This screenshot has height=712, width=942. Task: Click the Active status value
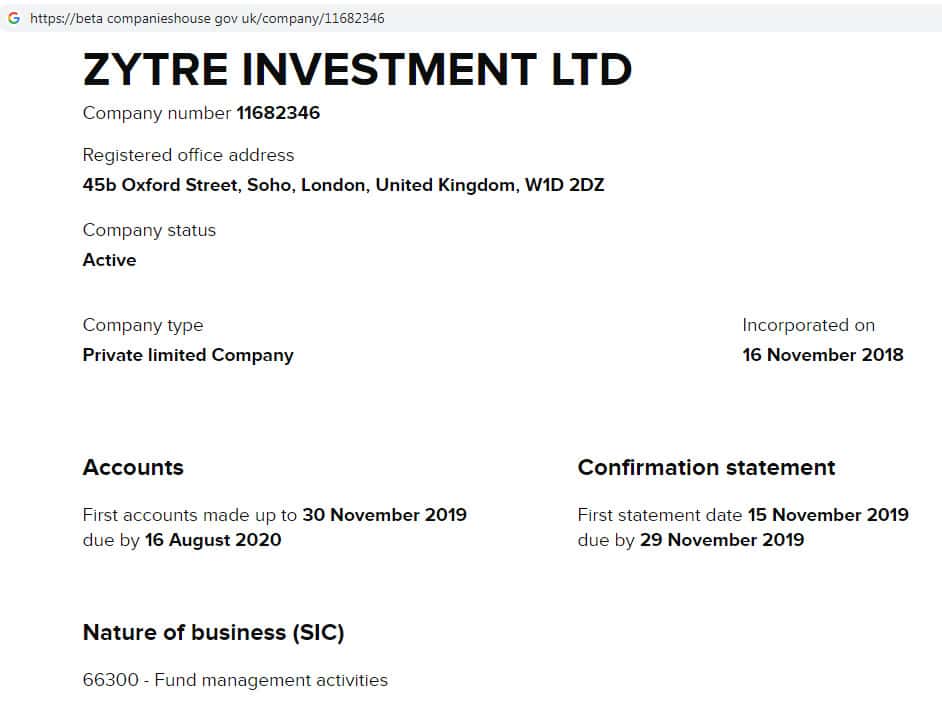pyautogui.click(x=109, y=260)
